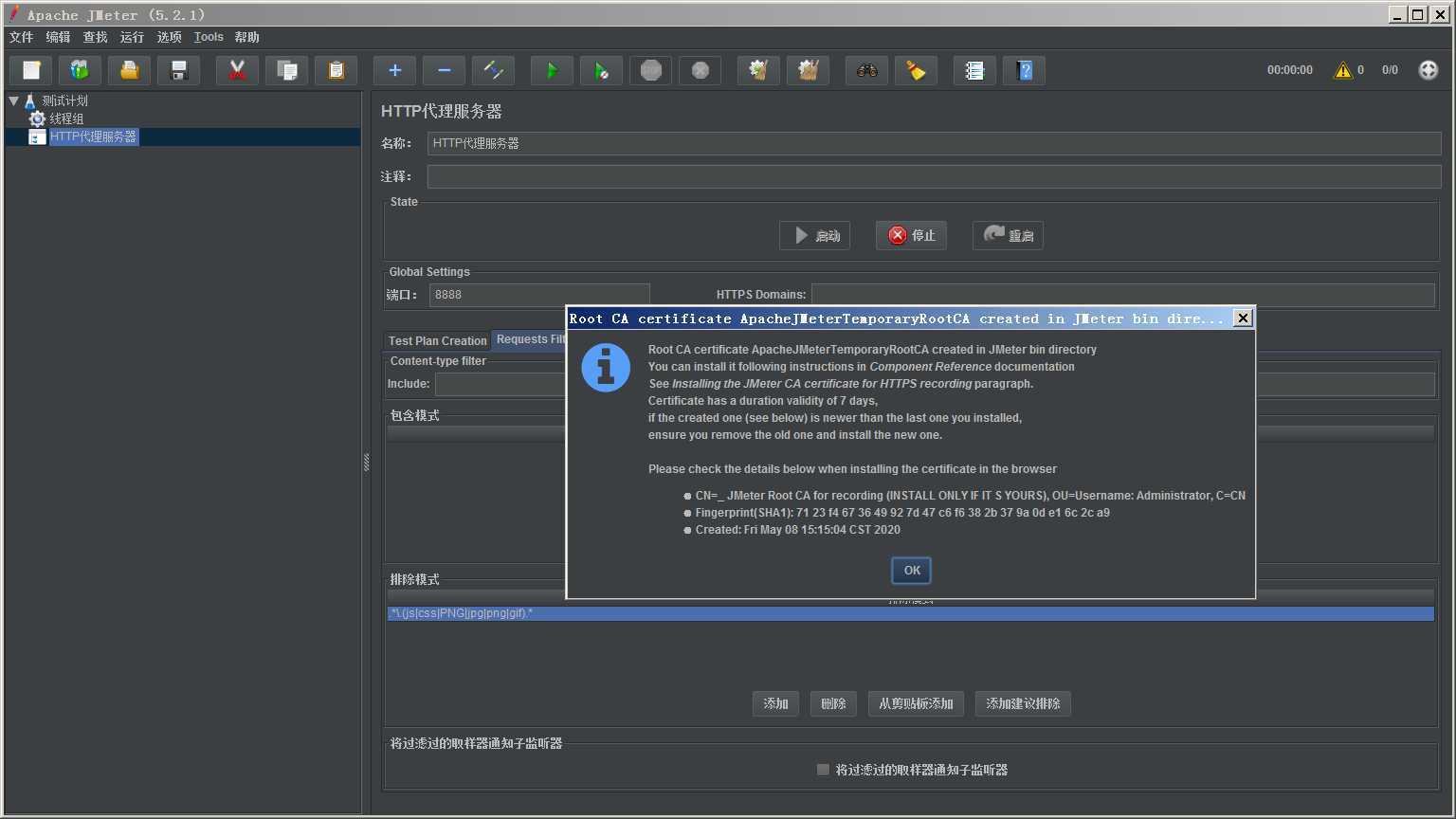Save the test plan with floppy icon
1456x819 pixels.
click(179, 70)
